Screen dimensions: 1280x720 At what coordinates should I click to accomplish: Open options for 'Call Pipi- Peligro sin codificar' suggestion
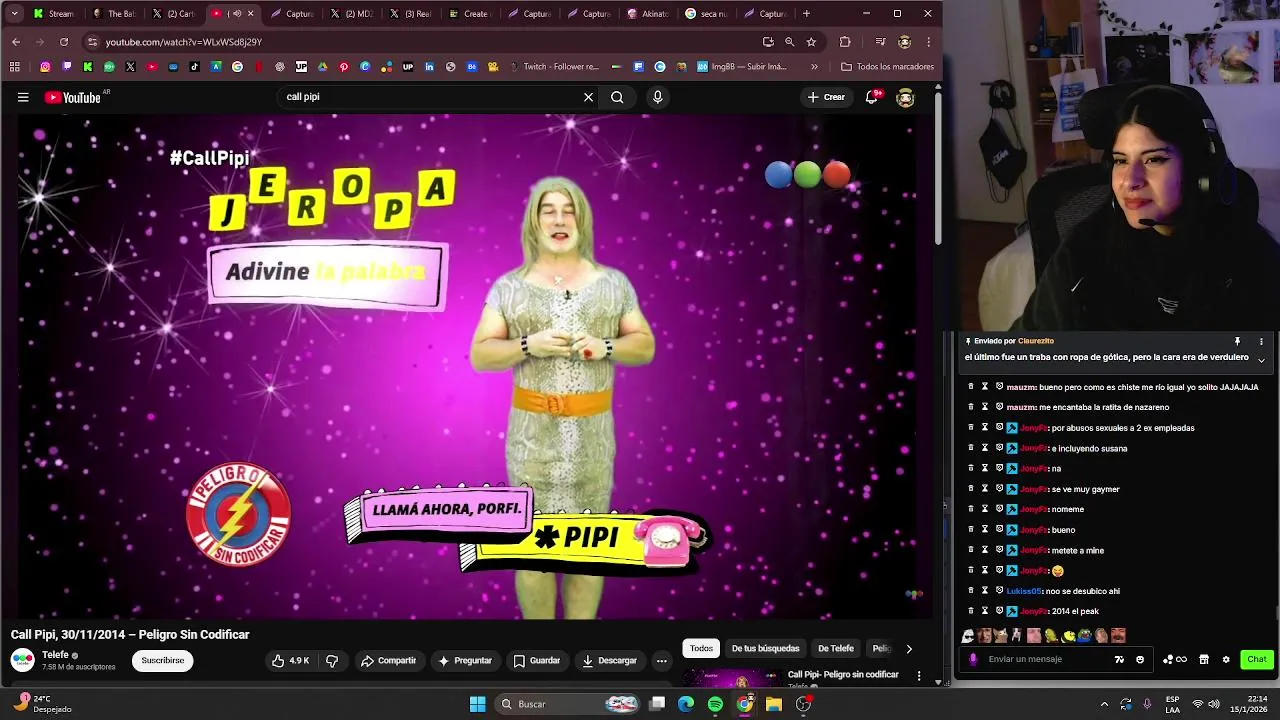[919, 676]
